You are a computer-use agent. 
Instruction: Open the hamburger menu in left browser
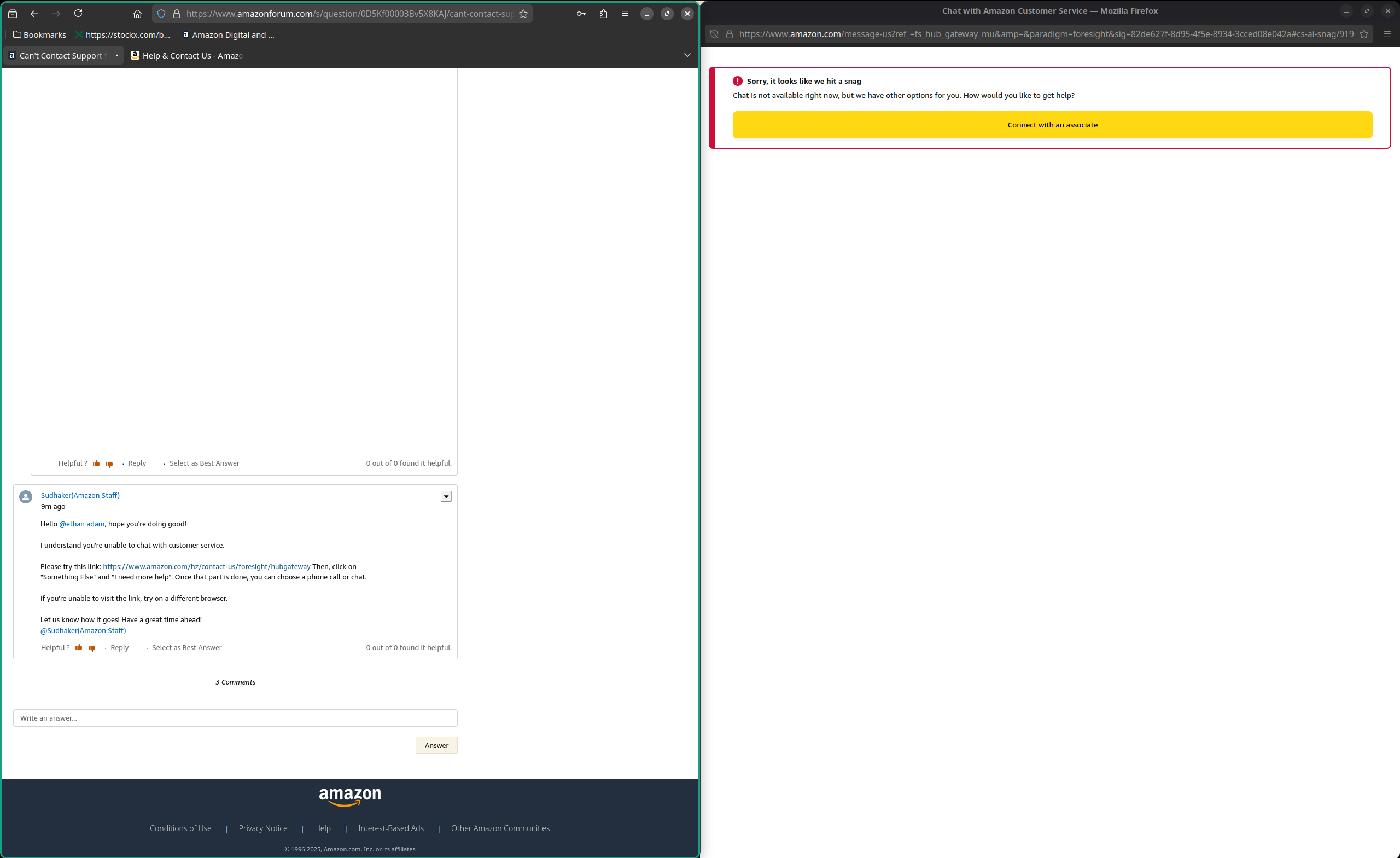pos(625,14)
